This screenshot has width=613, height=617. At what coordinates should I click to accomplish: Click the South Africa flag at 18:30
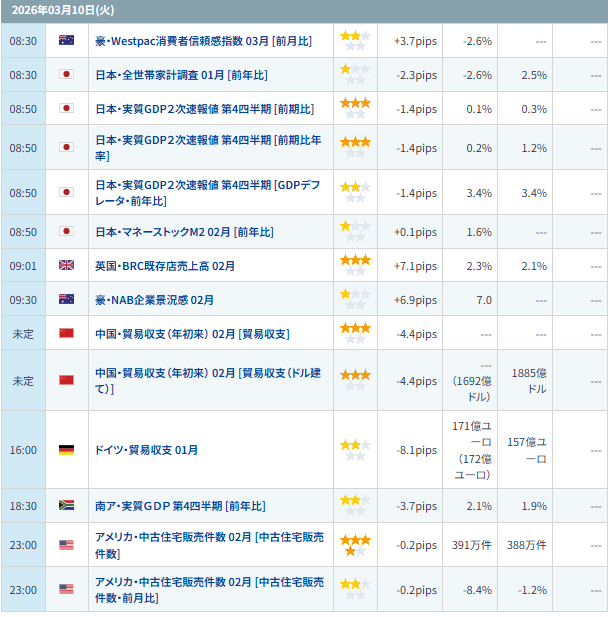click(x=67, y=506)
